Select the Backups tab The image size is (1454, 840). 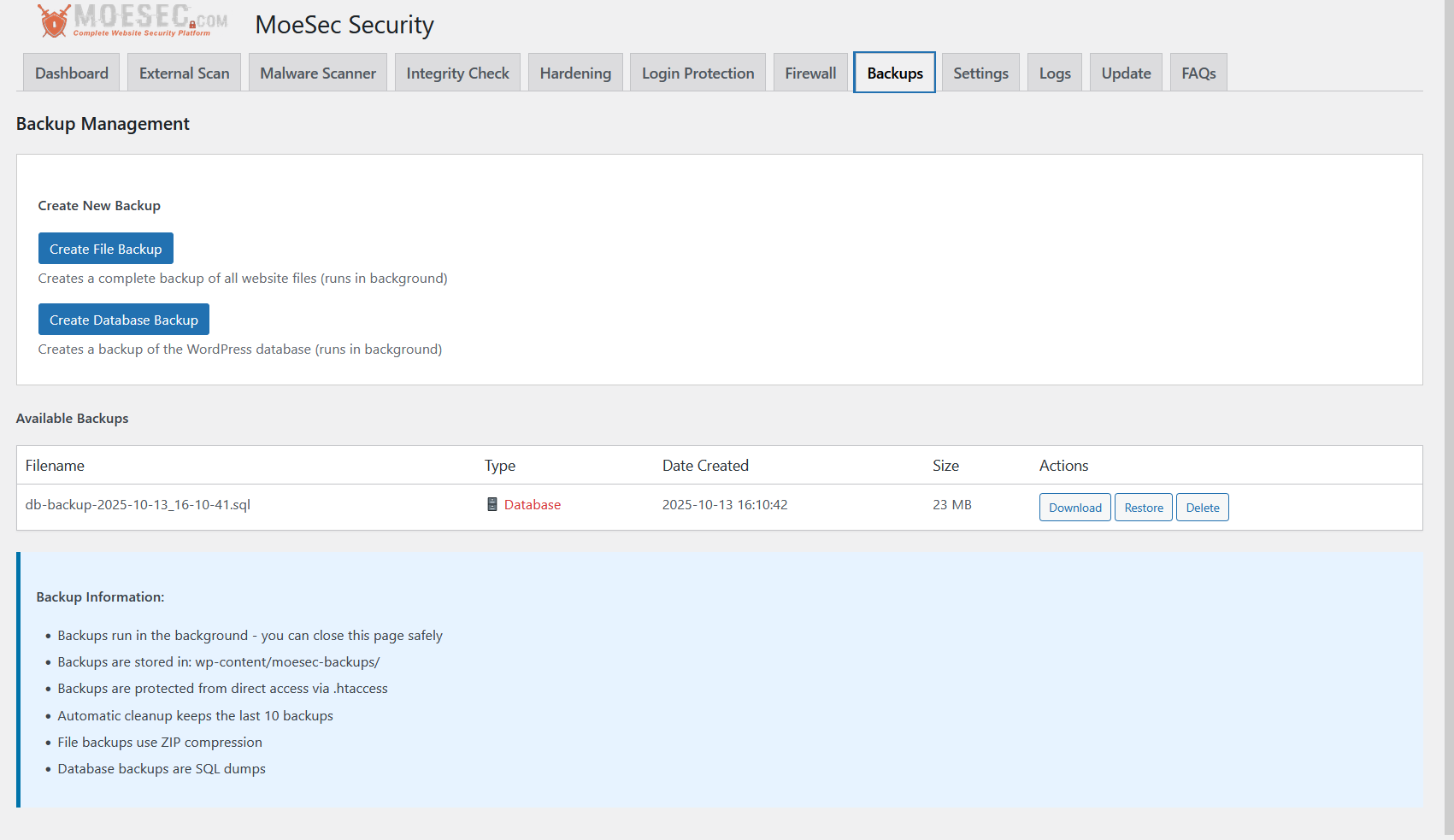(894, 73)
